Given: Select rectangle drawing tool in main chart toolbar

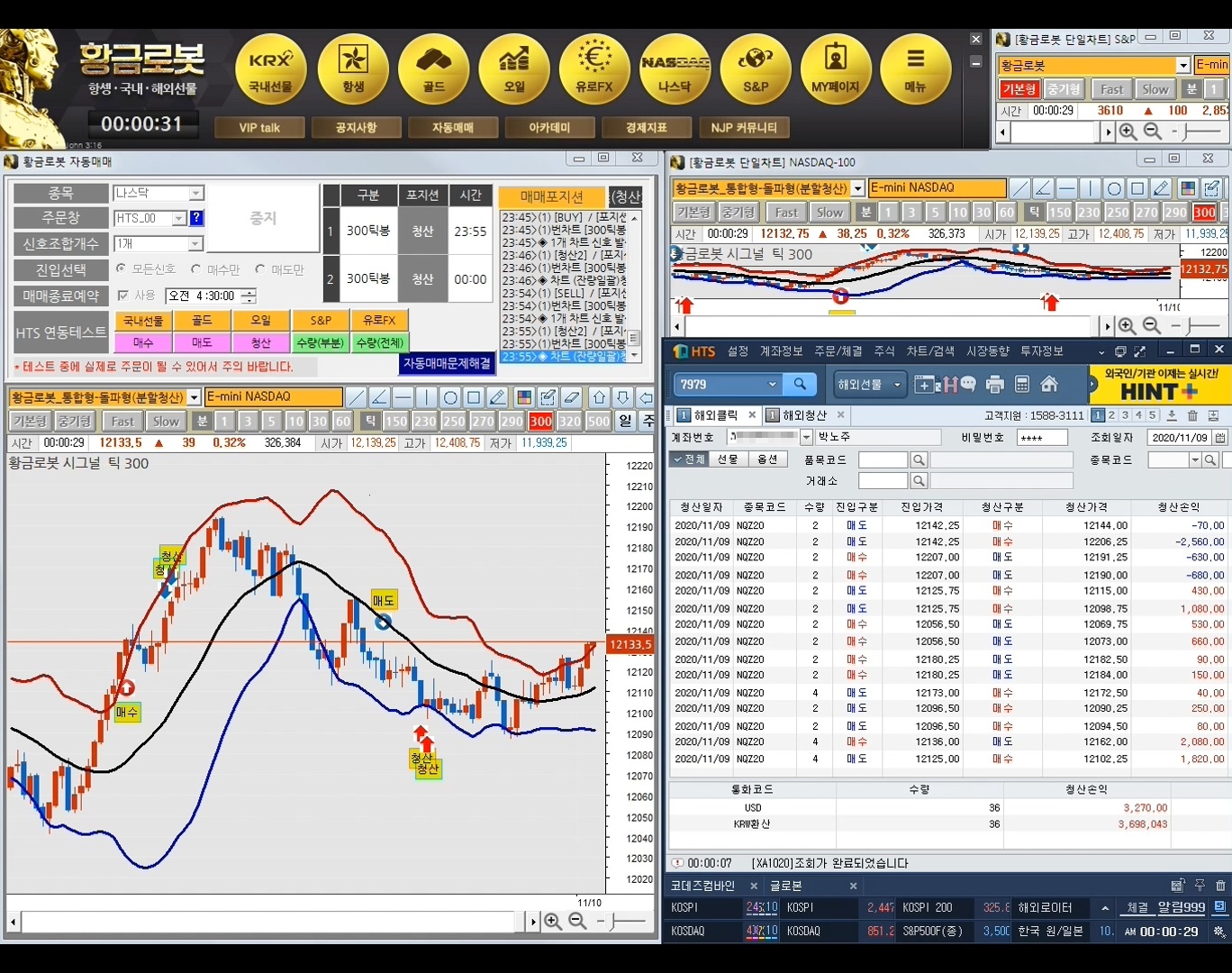Looking at the screenshot, I should point(474,397).
